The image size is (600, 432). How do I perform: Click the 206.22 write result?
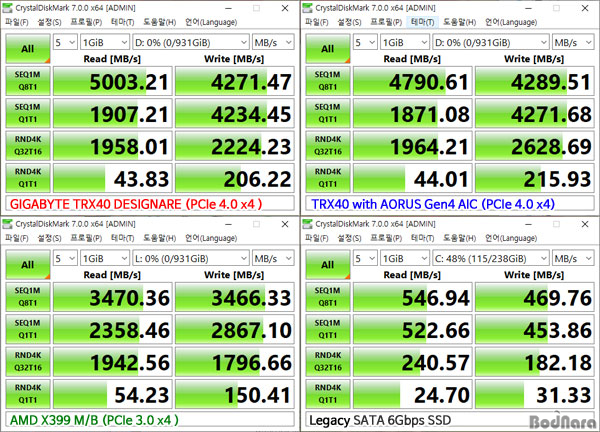click(235, 178)
